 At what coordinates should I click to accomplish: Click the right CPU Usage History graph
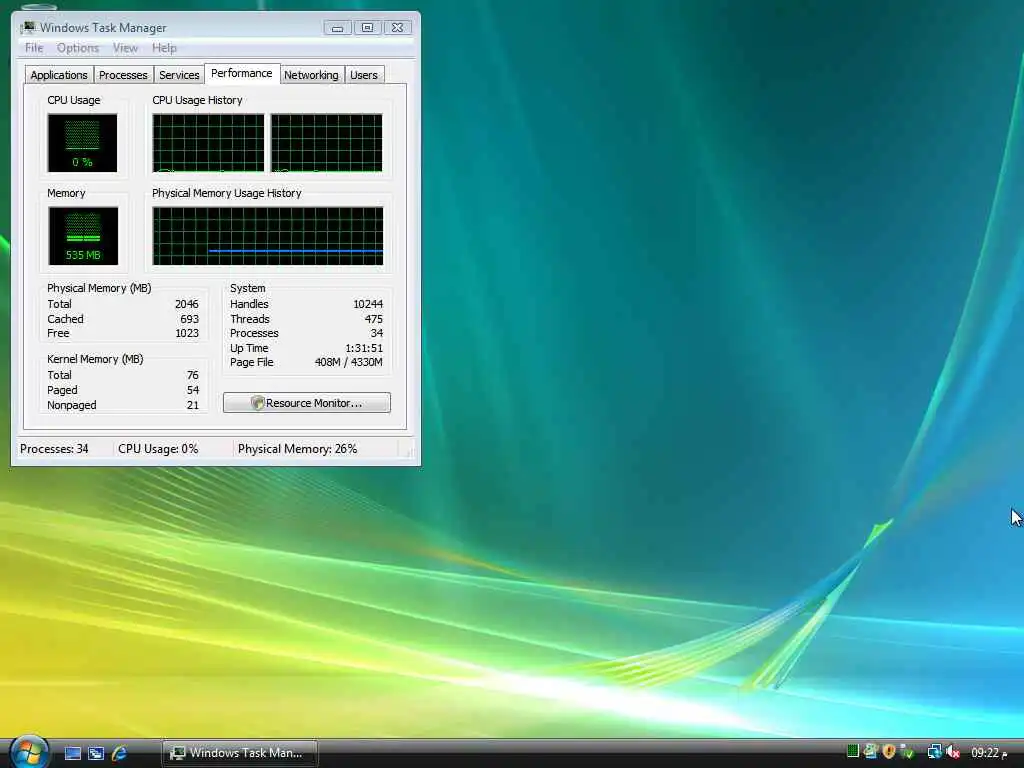click(327, 143)
